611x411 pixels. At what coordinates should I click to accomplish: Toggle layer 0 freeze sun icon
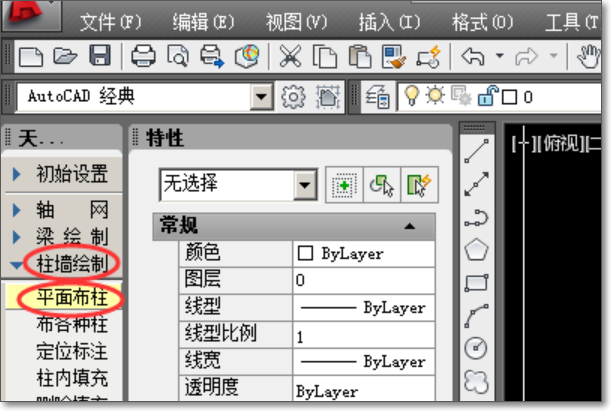[435, 95]
